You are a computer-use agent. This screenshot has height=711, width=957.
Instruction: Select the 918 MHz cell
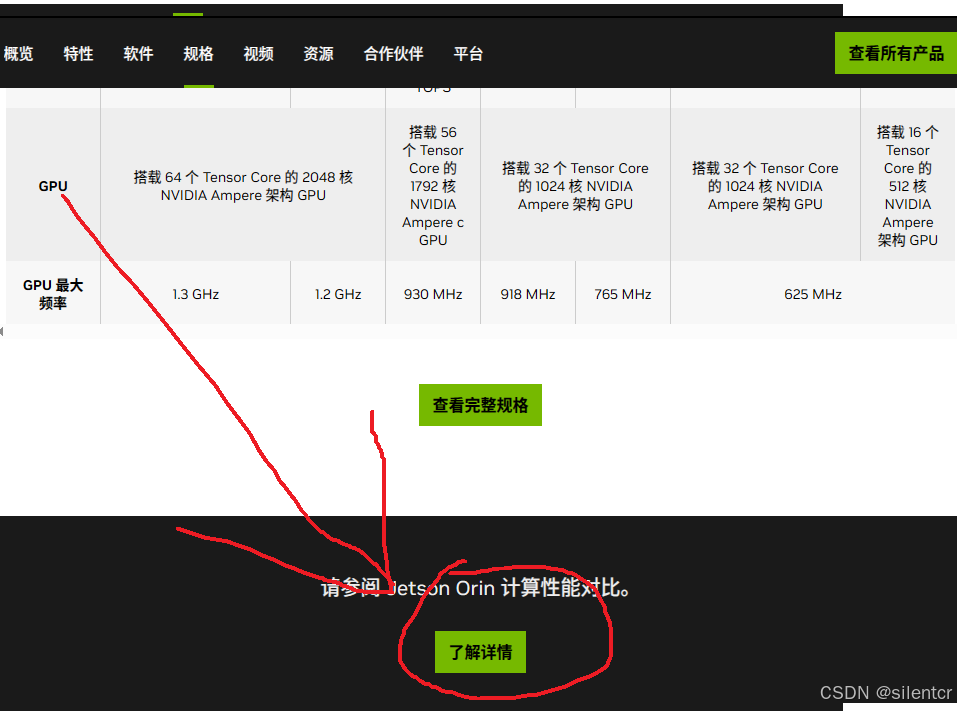(528, 294)
